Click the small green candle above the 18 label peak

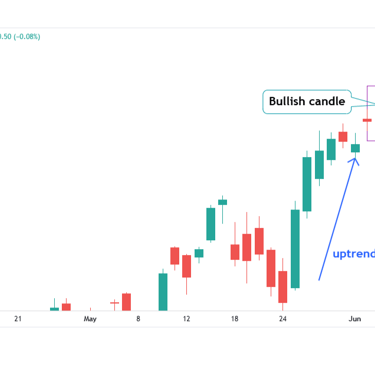(x=222, y=202)
